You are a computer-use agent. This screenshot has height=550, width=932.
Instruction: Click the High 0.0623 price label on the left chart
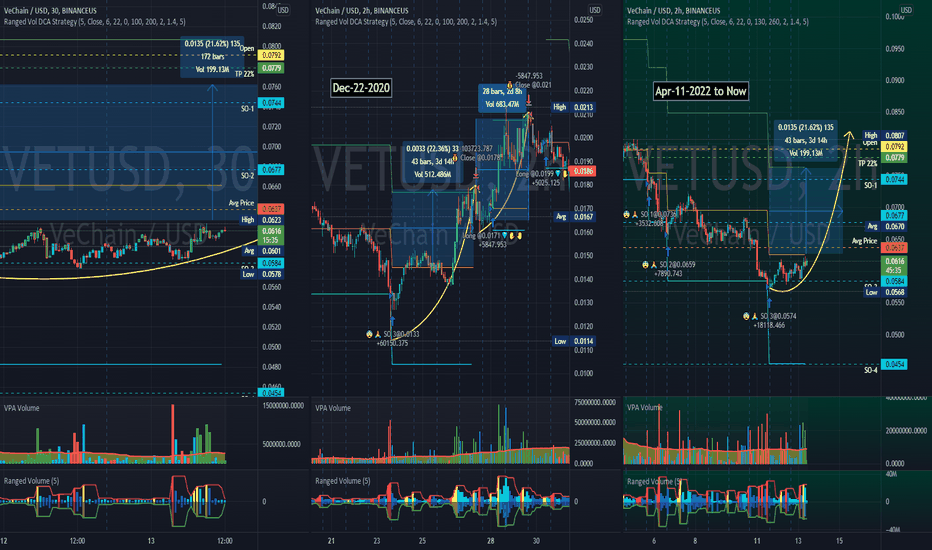271,220
